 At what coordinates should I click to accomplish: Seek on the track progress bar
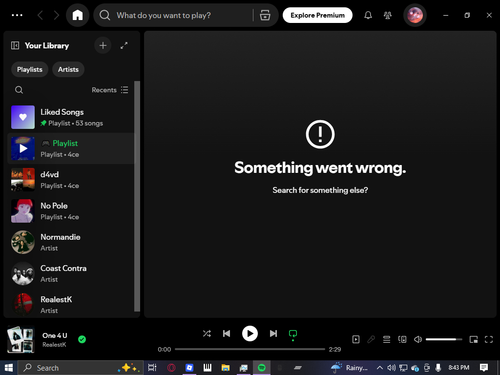point(250,349)
